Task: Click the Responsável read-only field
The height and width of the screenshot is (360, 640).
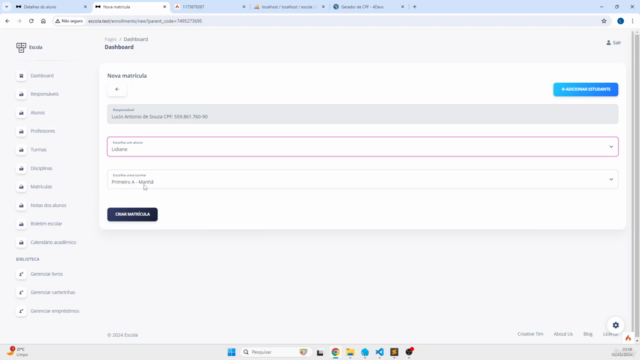Action: [362, 114]
